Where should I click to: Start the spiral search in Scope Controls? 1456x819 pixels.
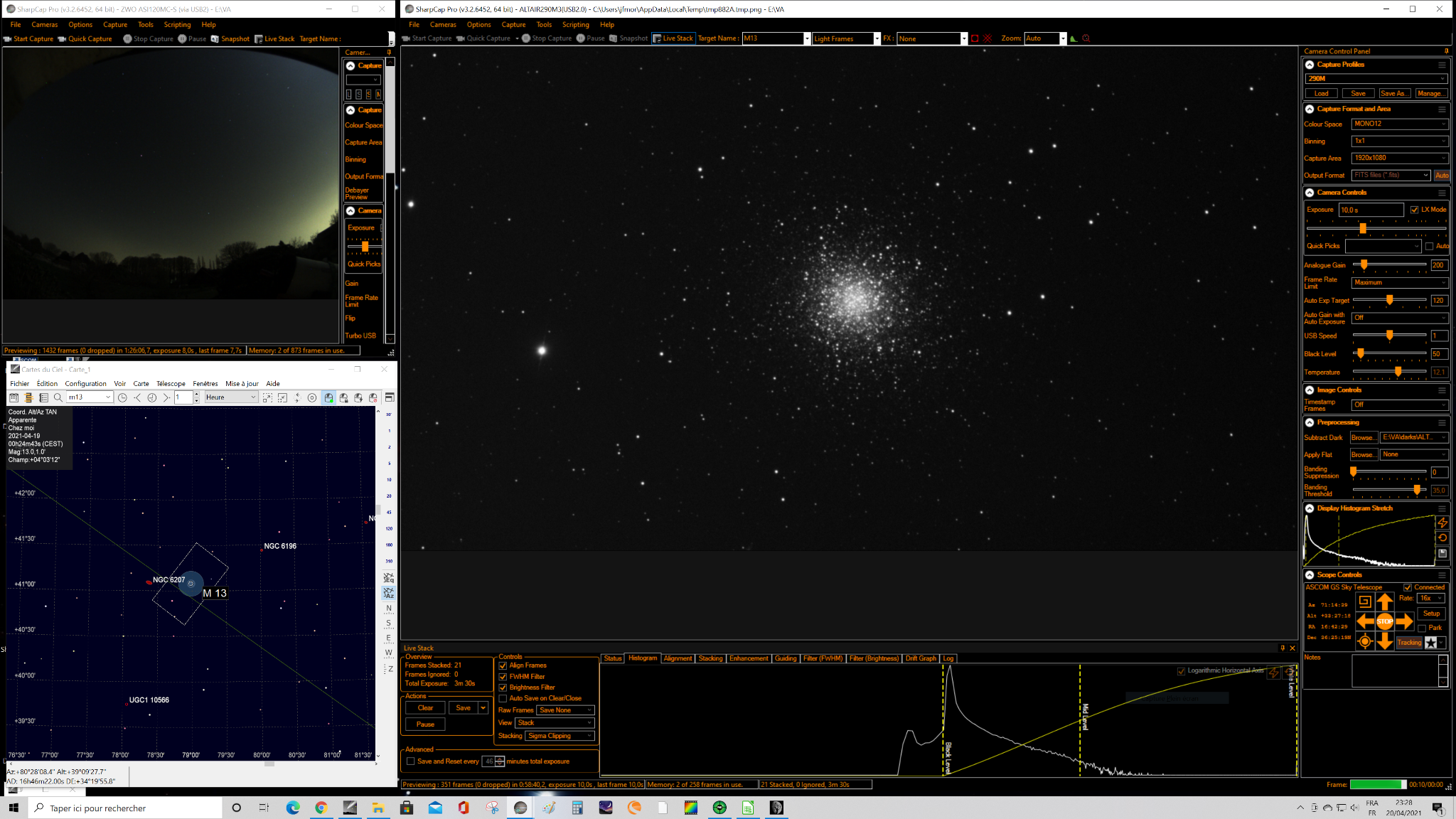(1364, 601)
